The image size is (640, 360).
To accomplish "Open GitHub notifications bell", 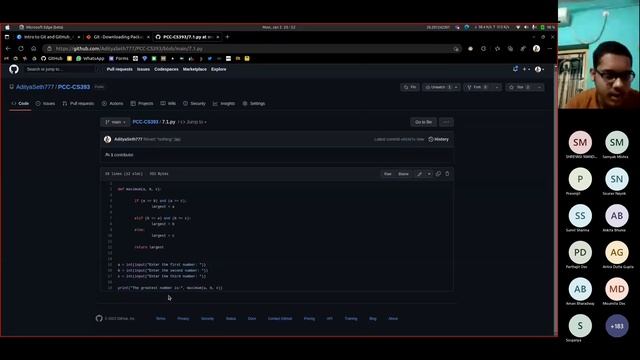I will (516, 69).
